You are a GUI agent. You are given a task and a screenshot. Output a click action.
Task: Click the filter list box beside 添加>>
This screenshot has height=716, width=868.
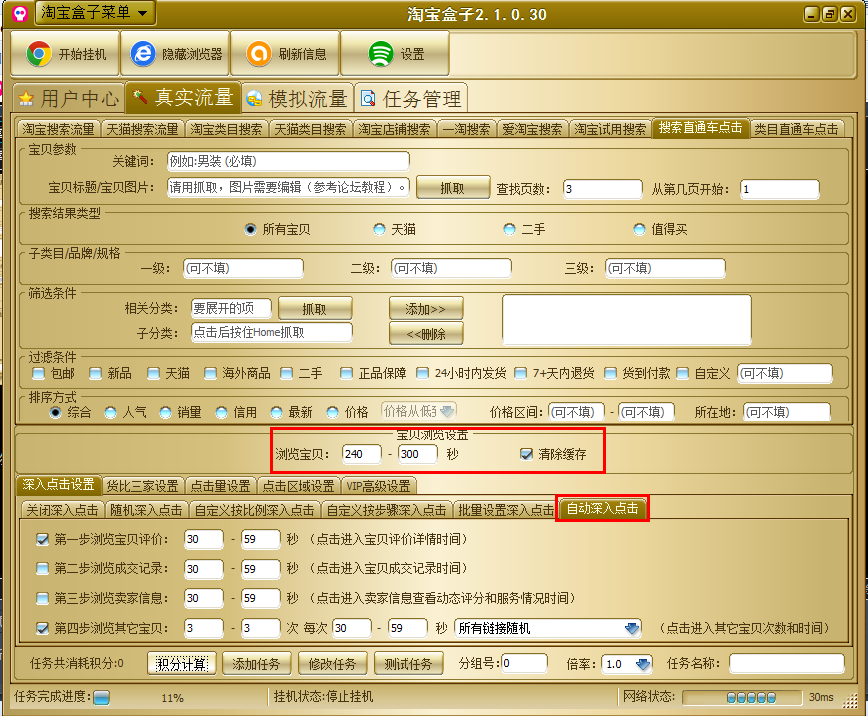point(627,320)
